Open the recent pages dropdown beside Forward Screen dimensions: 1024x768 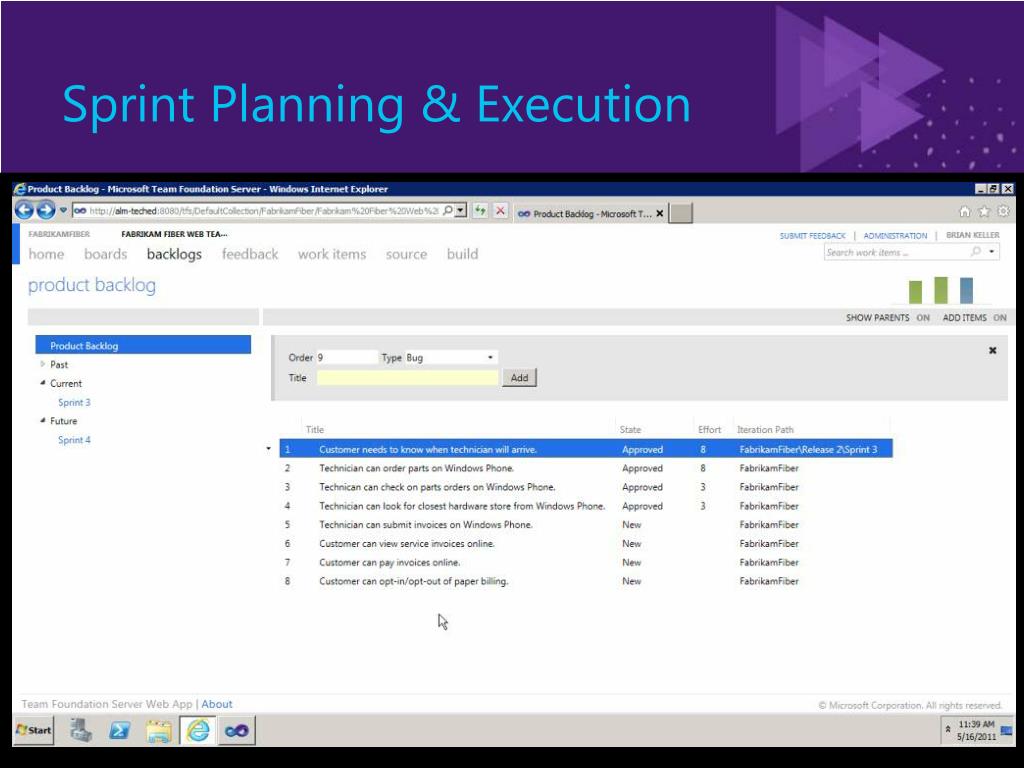(63, 210)
